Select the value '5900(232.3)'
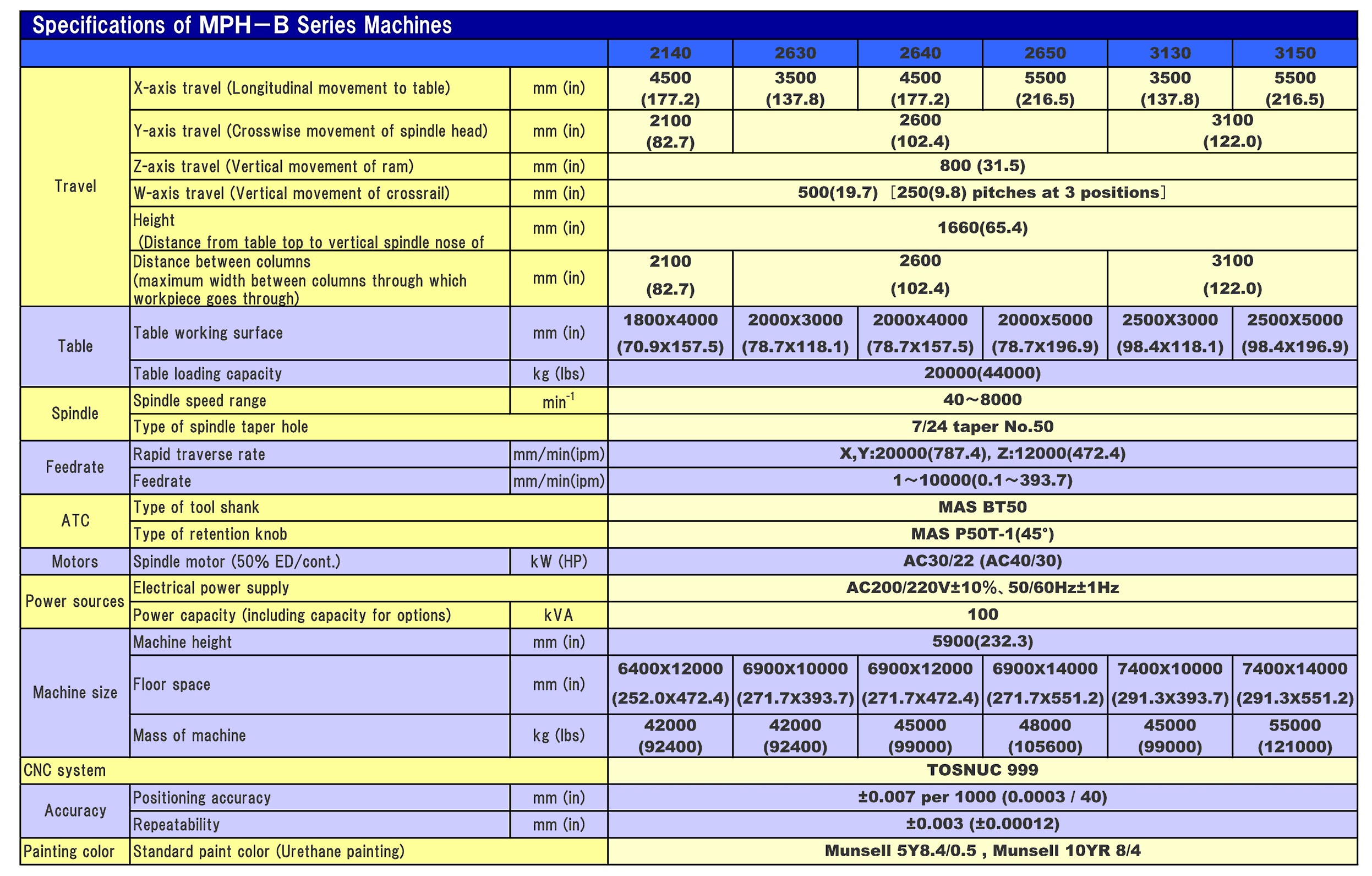 982,641
